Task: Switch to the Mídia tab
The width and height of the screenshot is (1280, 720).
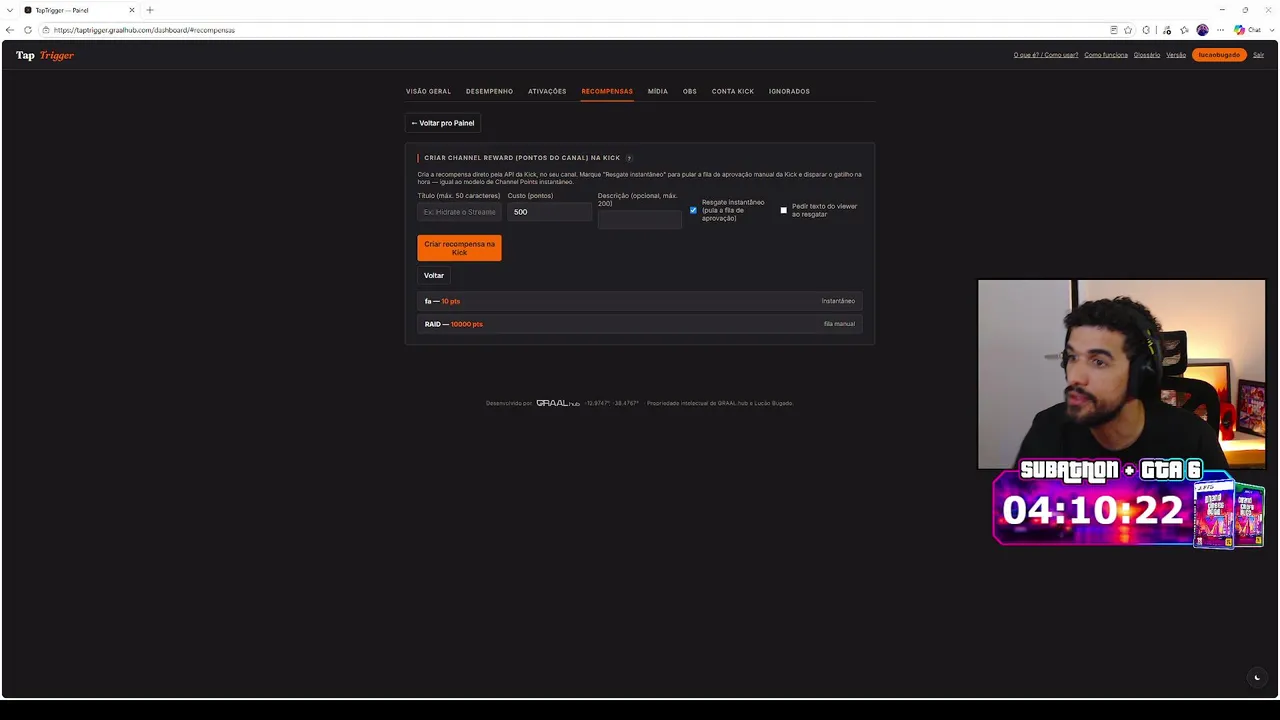Action: 657,91
